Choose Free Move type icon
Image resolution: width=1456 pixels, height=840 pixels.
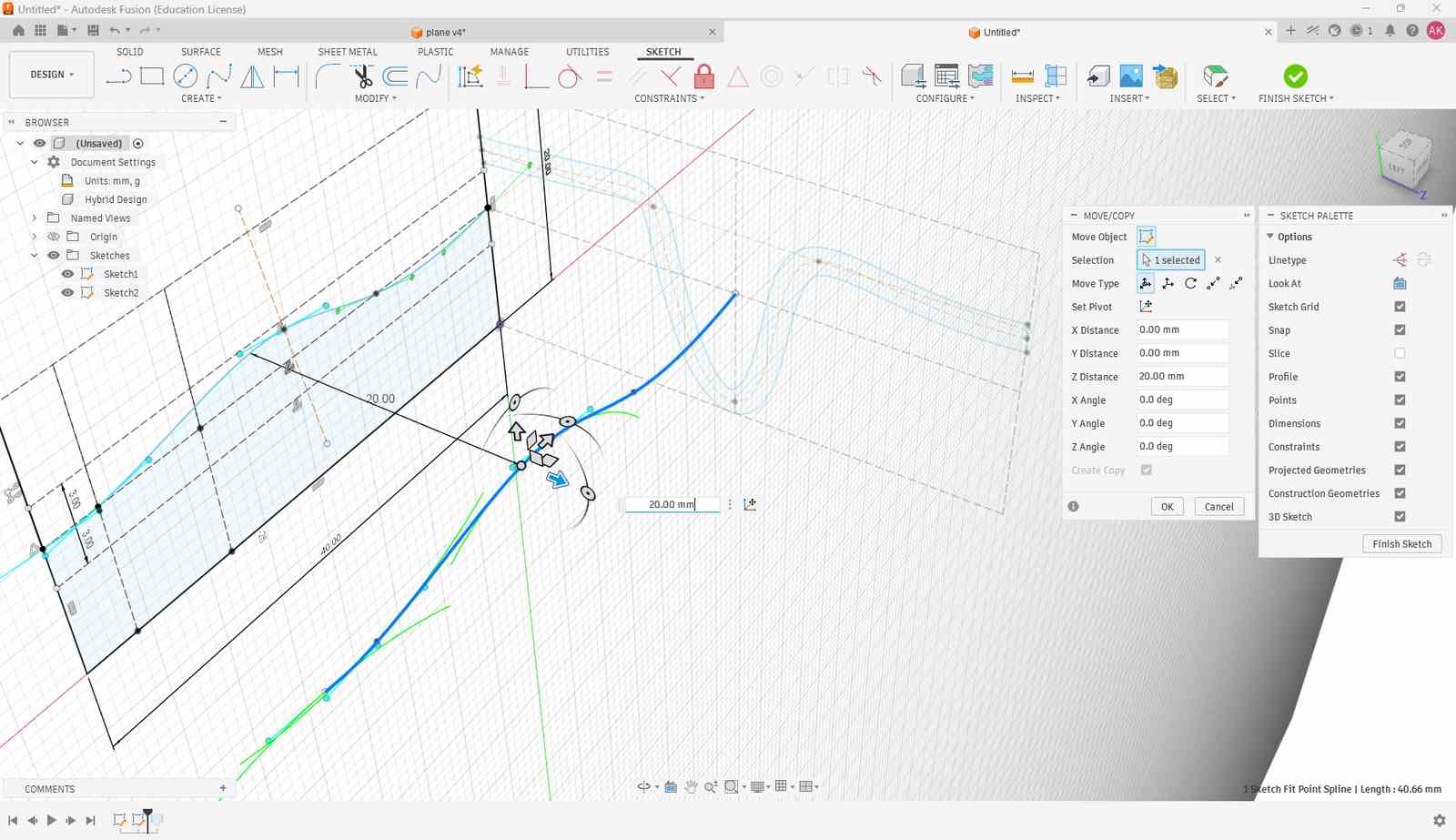tap(1146, 284)
